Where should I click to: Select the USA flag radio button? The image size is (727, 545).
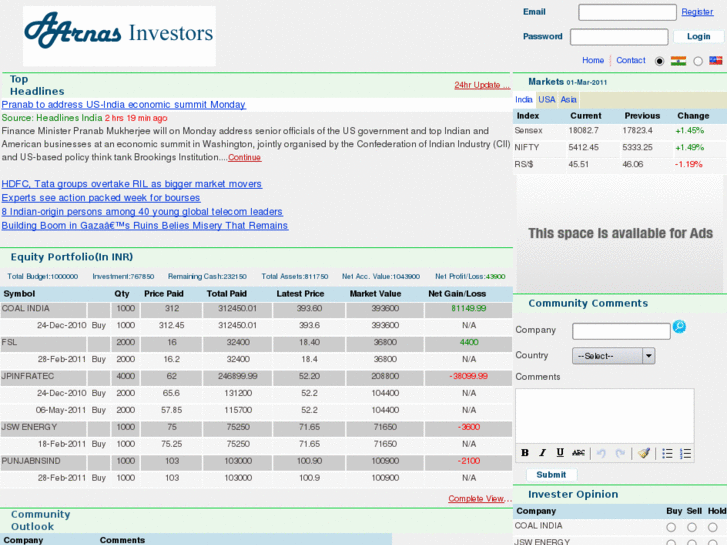pyautogui.click(x=698, y=61)
